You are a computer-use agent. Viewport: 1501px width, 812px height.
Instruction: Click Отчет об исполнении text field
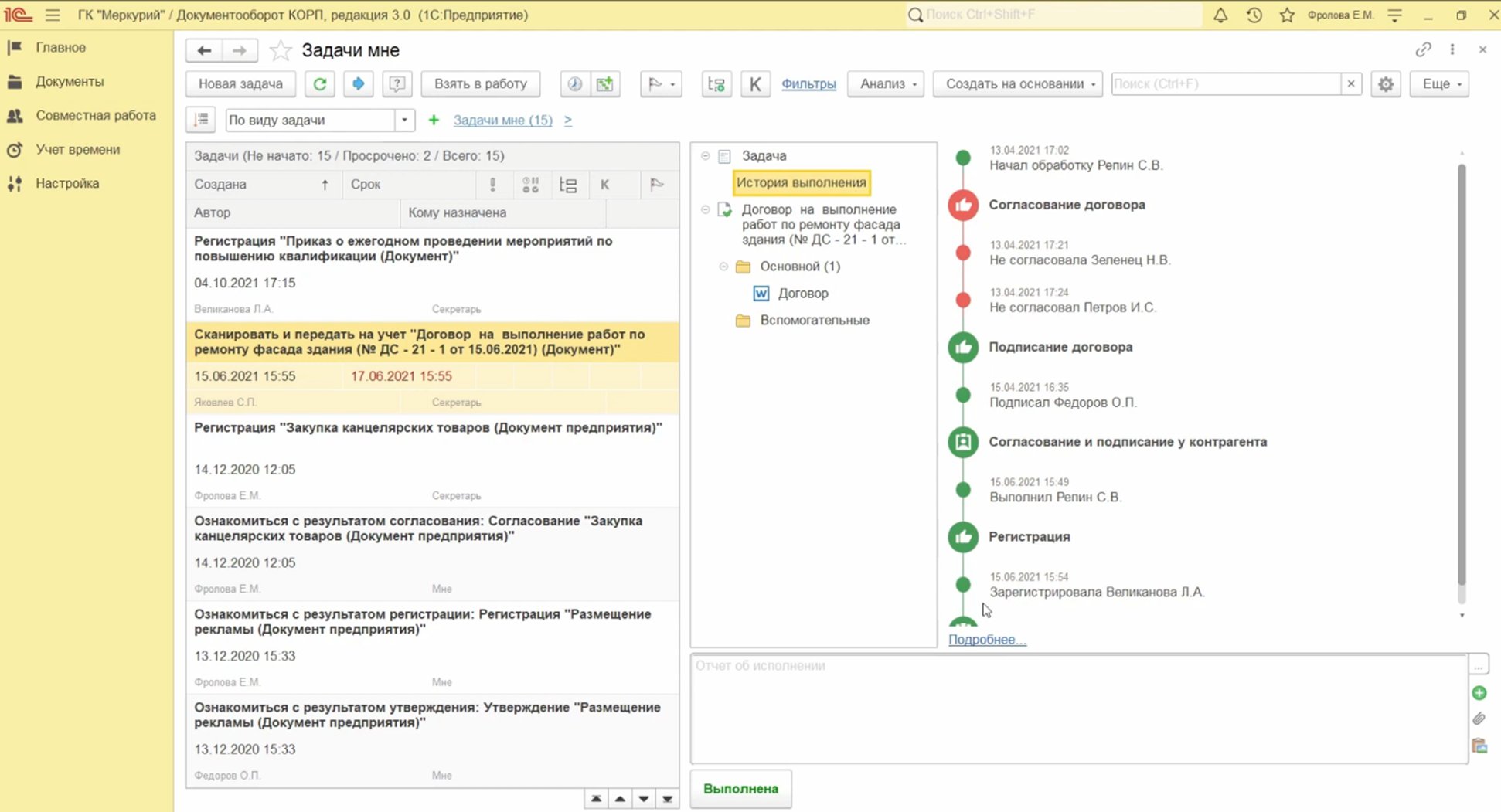point(1079,708)
